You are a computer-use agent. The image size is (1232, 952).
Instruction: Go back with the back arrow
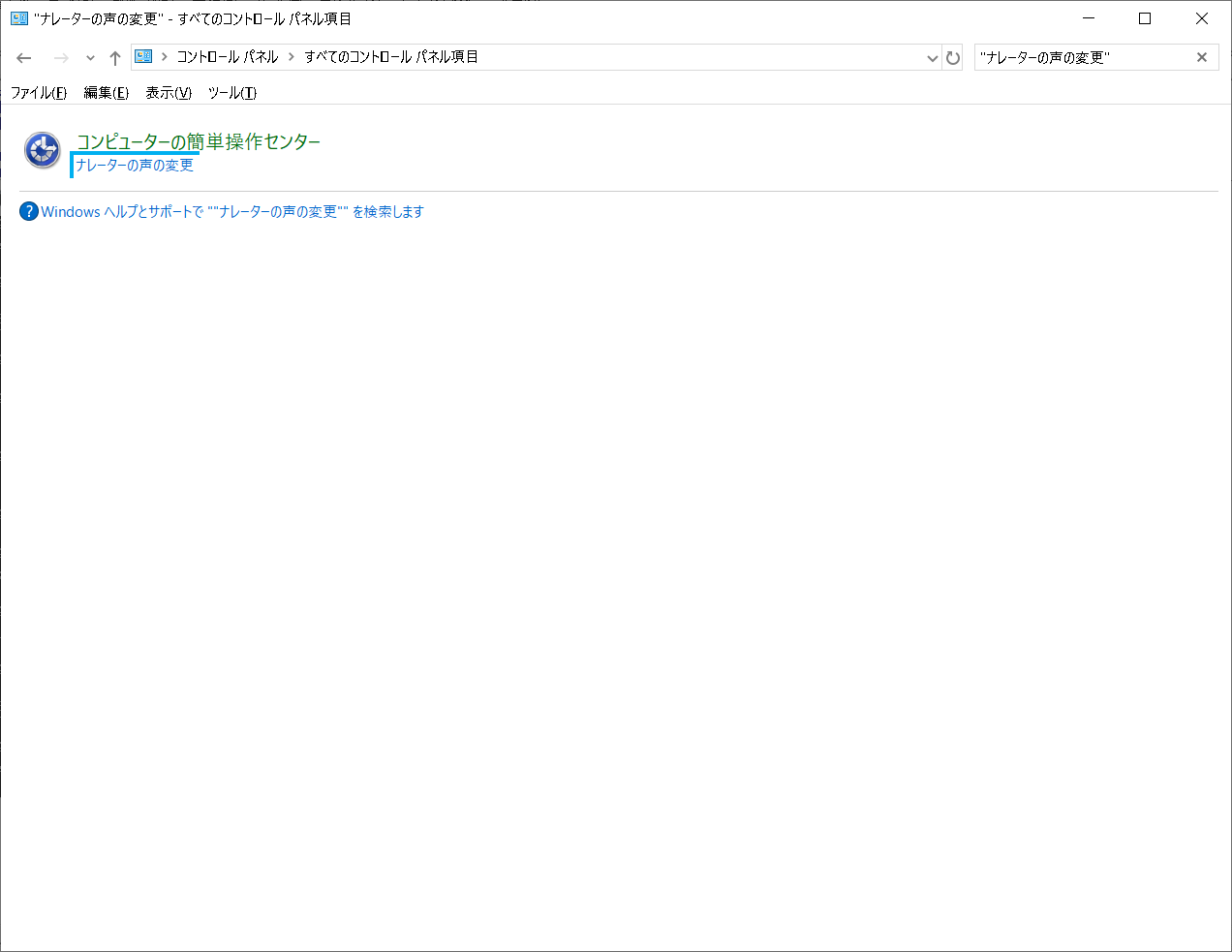24,58
